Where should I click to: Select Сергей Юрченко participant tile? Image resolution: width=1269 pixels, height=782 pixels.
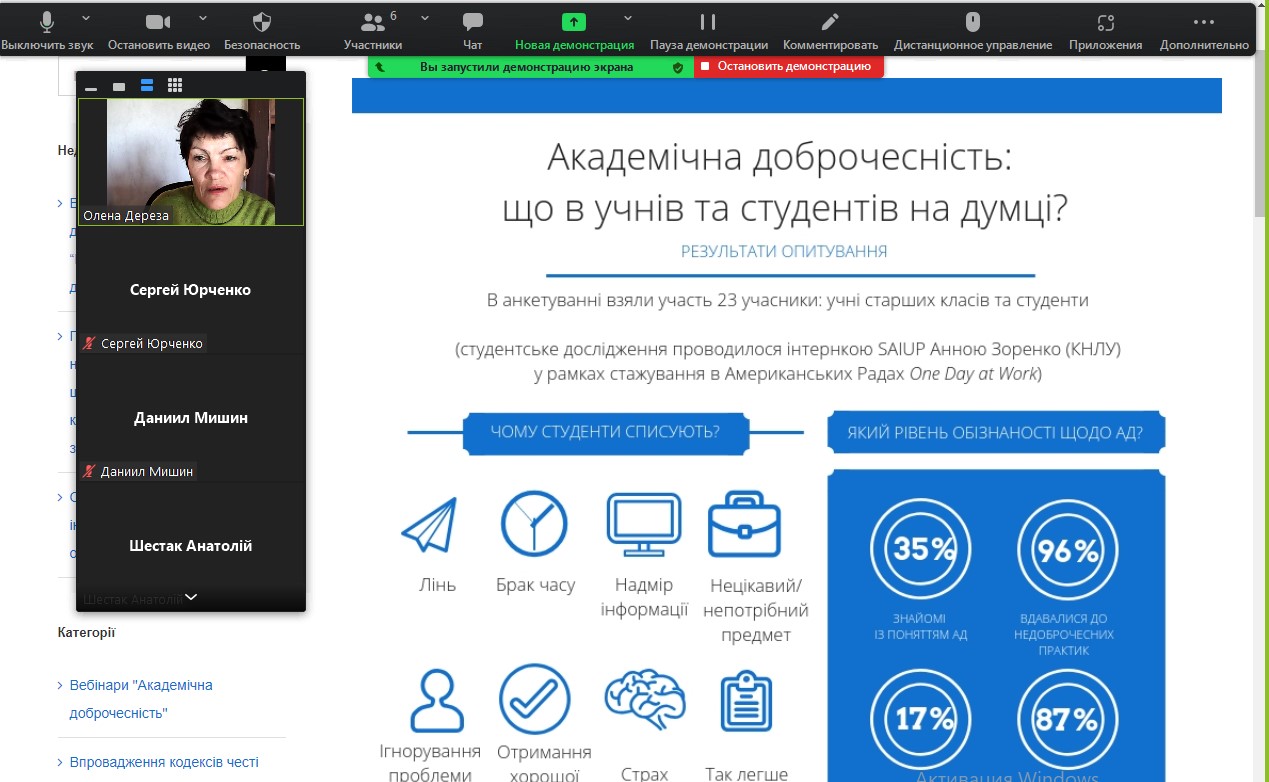(191, 290)
